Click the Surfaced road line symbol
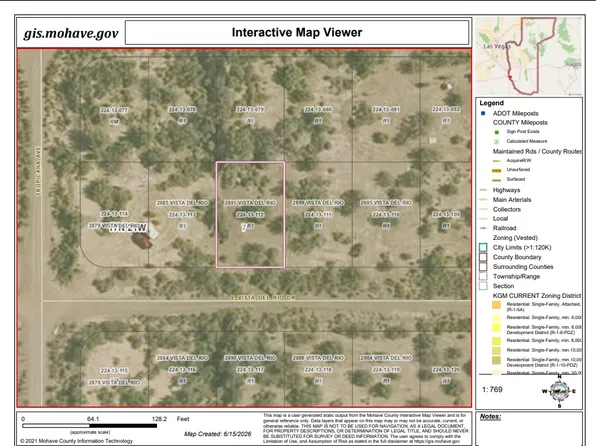The image size is (596, 446). point(496,179)
